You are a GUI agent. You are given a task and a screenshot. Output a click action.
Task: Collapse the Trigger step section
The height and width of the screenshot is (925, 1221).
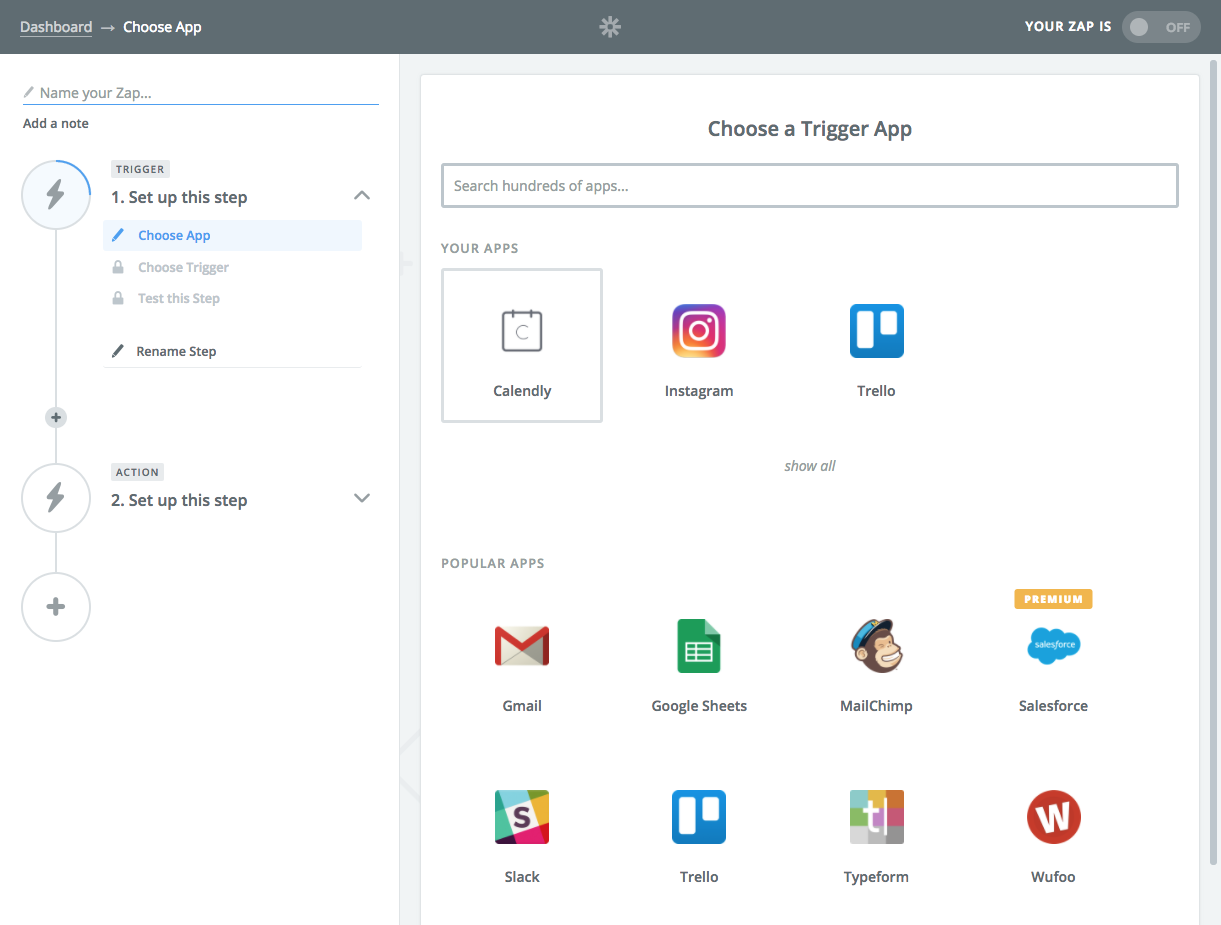tap(362, 196)
